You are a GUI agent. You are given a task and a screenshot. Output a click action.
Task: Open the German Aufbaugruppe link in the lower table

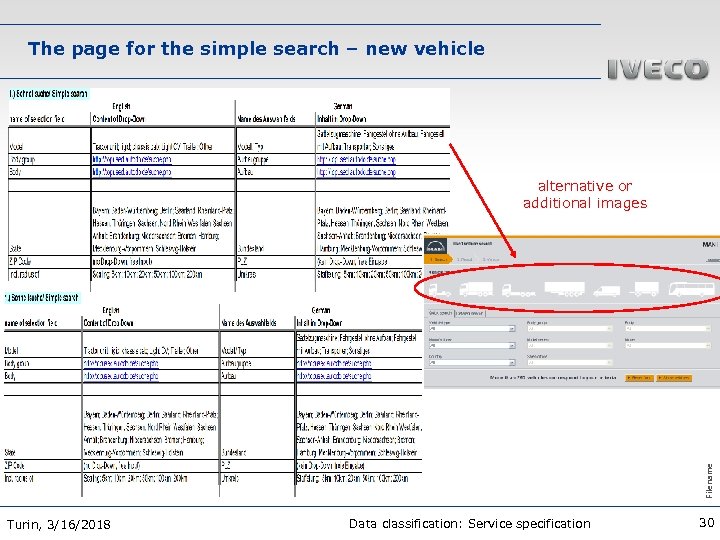[334, 363]
